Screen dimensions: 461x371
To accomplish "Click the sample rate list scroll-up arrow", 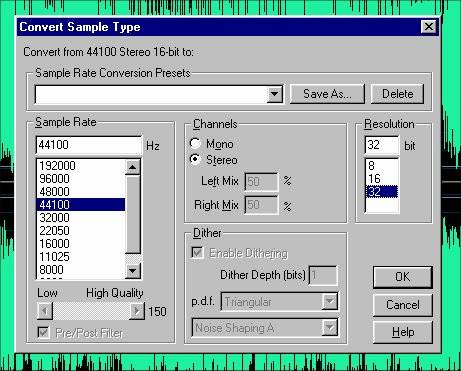I will pyautogui.click(x=133, y=167).
